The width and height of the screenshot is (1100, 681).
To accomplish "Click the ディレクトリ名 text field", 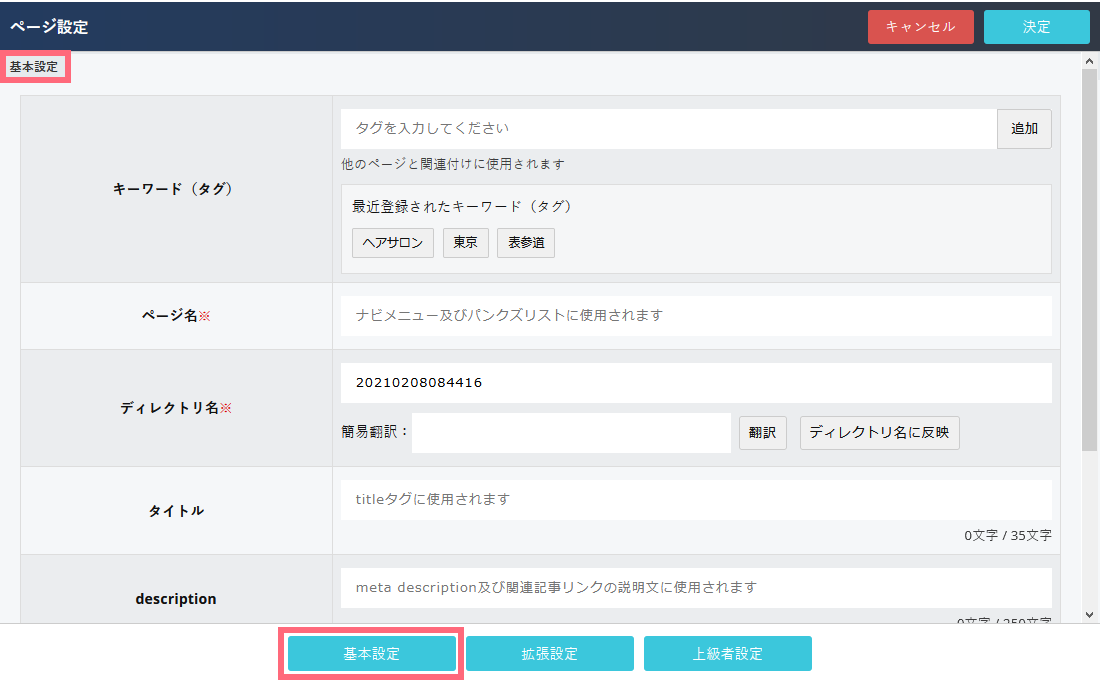I will coord(695,383).
